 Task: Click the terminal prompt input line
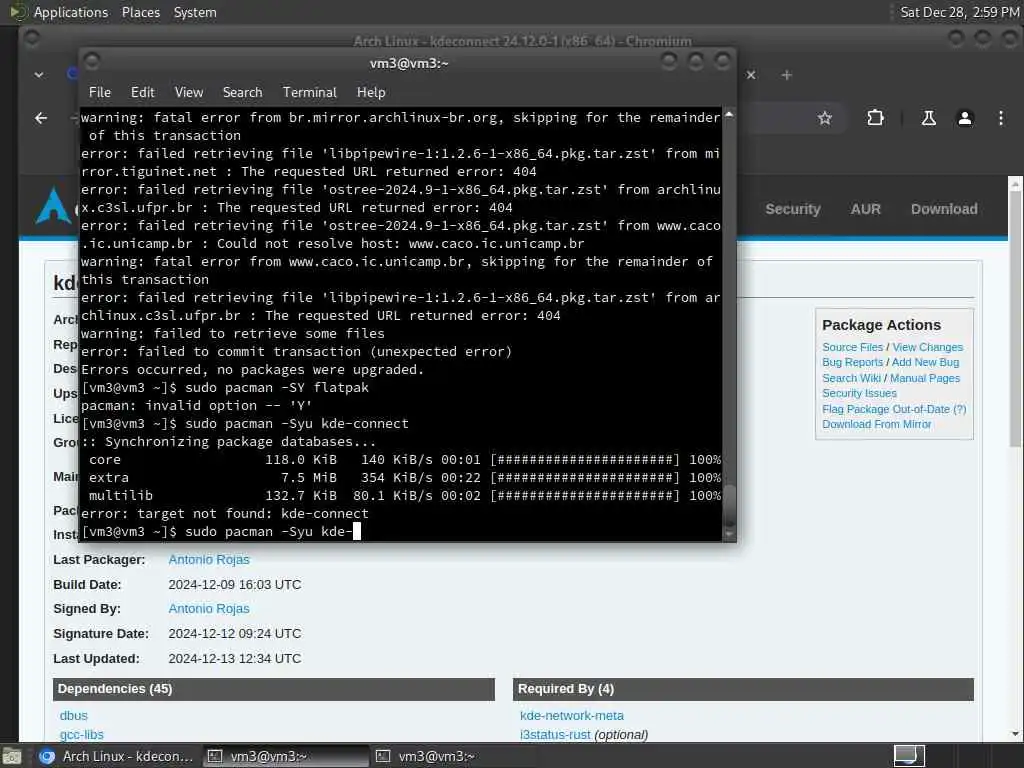400,532
